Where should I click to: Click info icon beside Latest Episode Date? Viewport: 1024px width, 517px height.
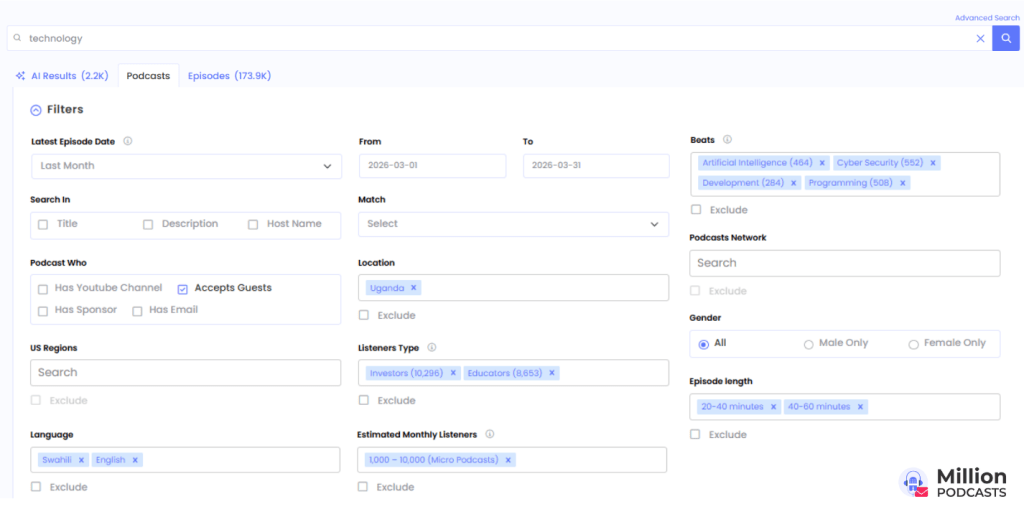point(128,141)
